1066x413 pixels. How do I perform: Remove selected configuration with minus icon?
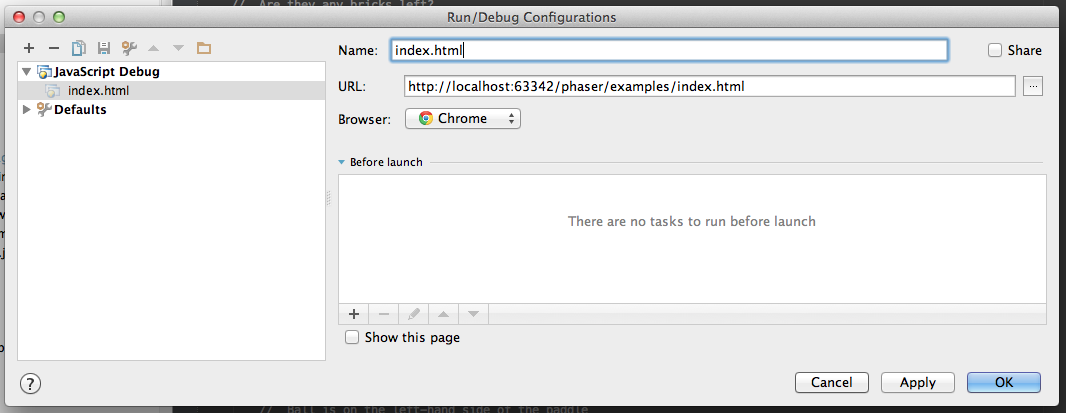[x=54, y=48]
